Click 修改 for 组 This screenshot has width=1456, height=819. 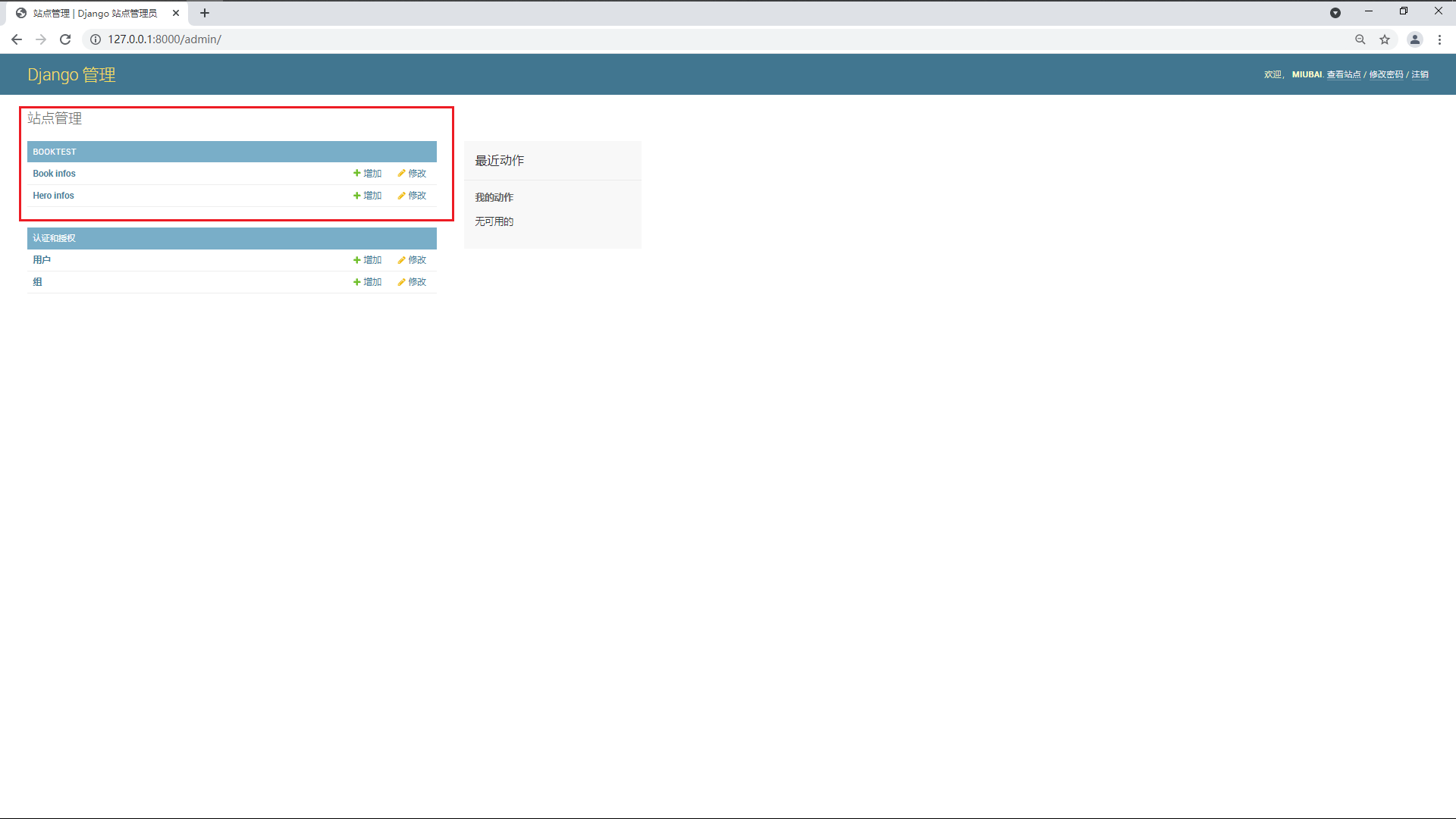pyautogui.click(x=413, y=282)
